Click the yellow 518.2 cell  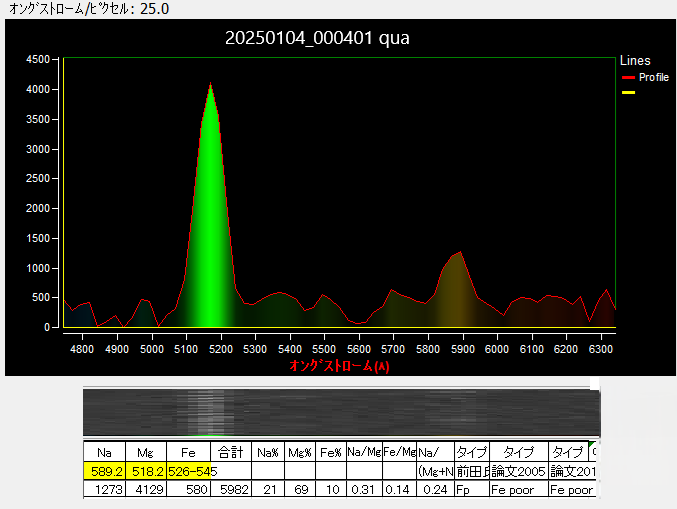(147, 471)
